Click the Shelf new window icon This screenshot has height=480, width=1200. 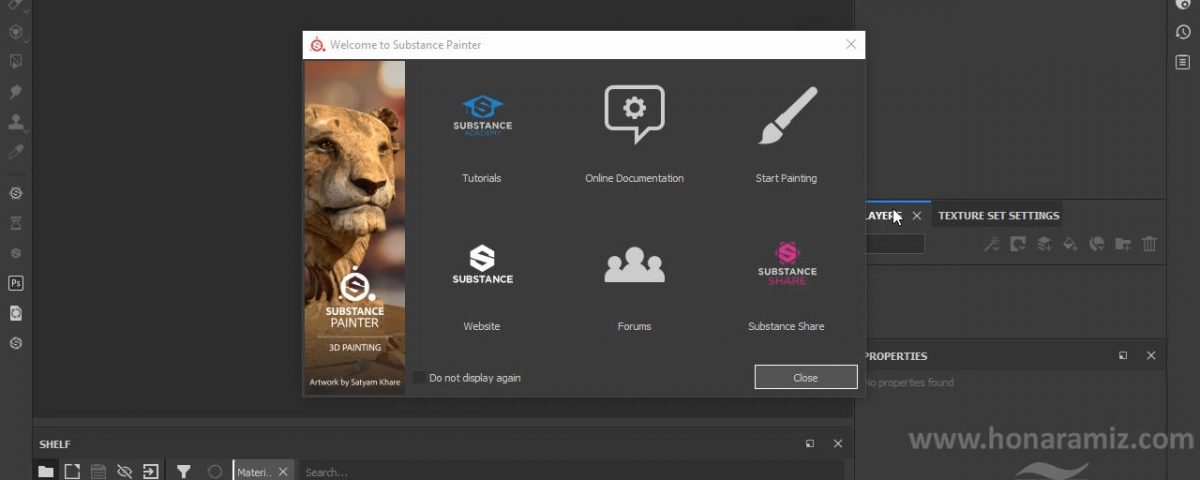72,471
